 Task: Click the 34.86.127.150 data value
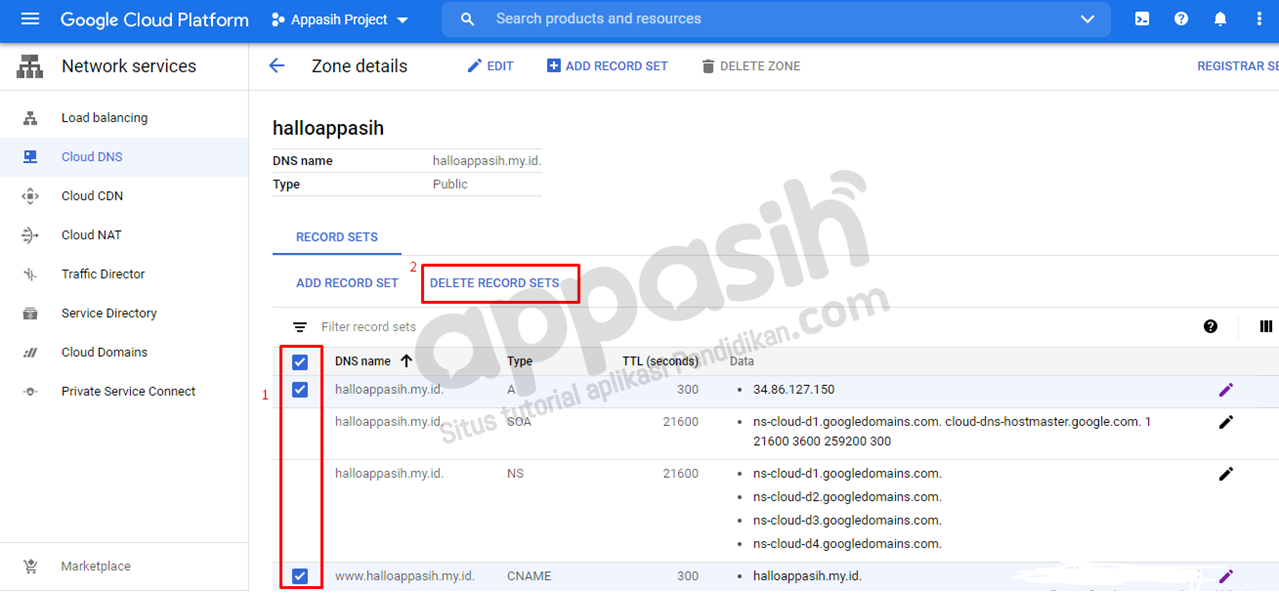(794, 390)
